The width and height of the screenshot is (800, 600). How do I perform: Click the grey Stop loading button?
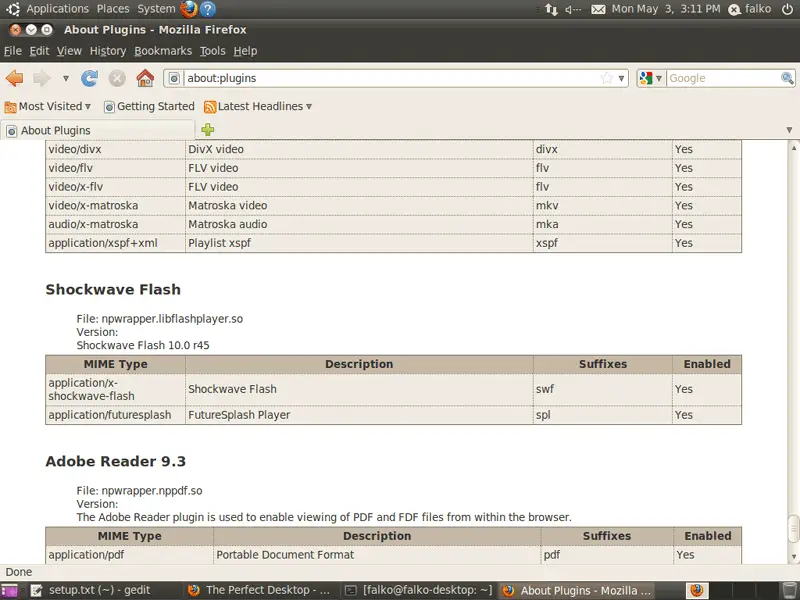[x=117, y=78]
